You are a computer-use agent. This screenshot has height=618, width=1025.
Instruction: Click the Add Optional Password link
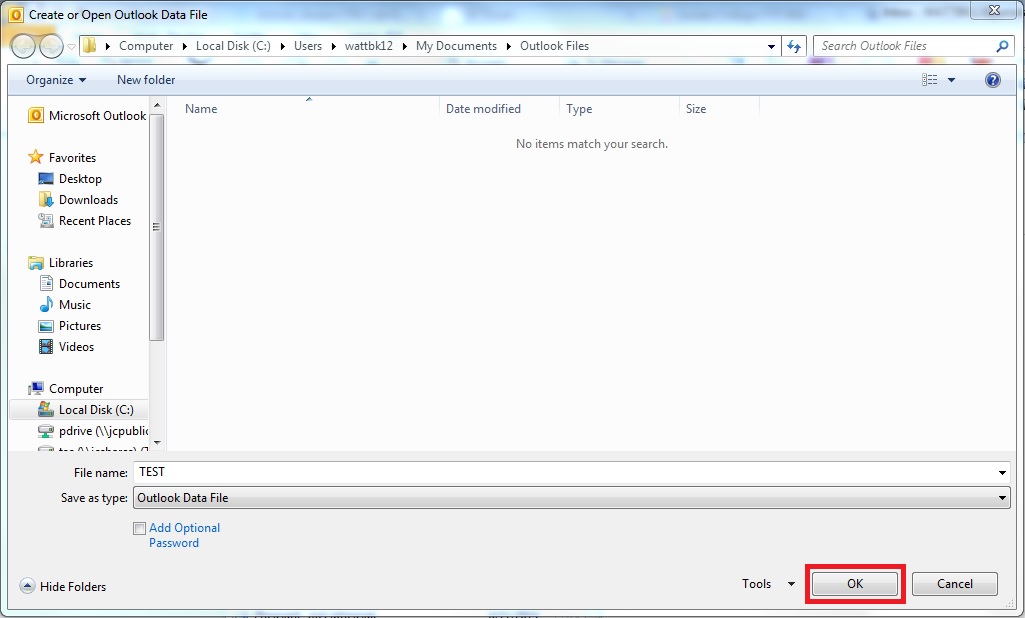(x=184, y=535)
